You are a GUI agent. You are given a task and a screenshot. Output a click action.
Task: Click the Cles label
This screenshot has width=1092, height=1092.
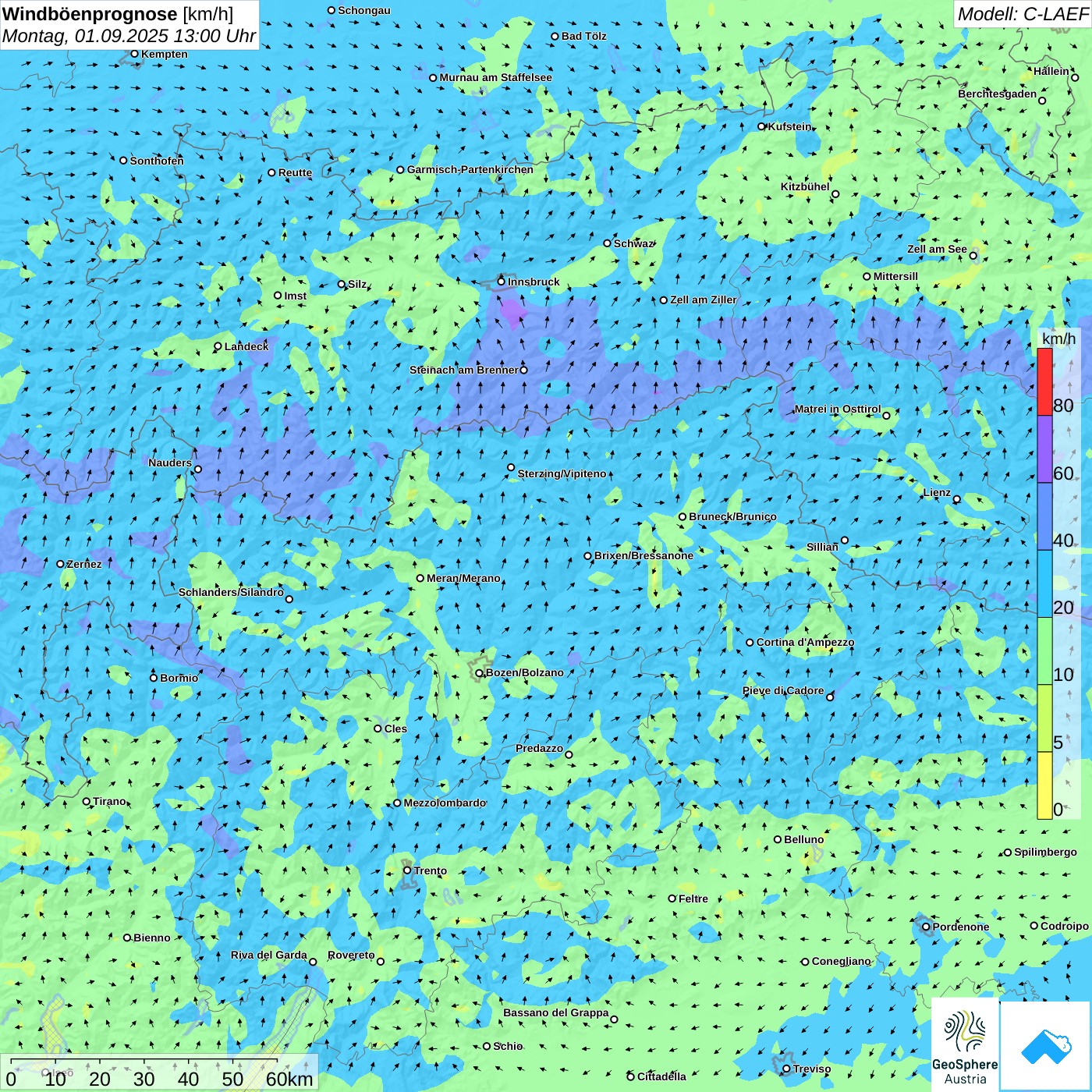[x=395, y=729]
